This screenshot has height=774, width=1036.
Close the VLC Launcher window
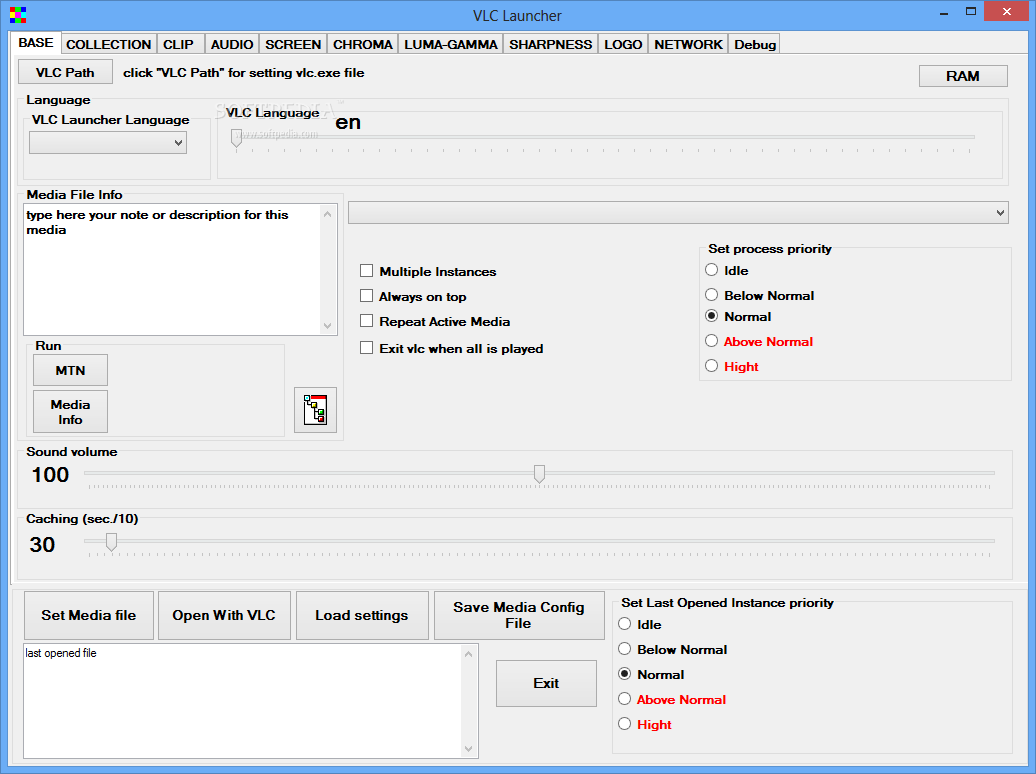(x=1006, y=11)
